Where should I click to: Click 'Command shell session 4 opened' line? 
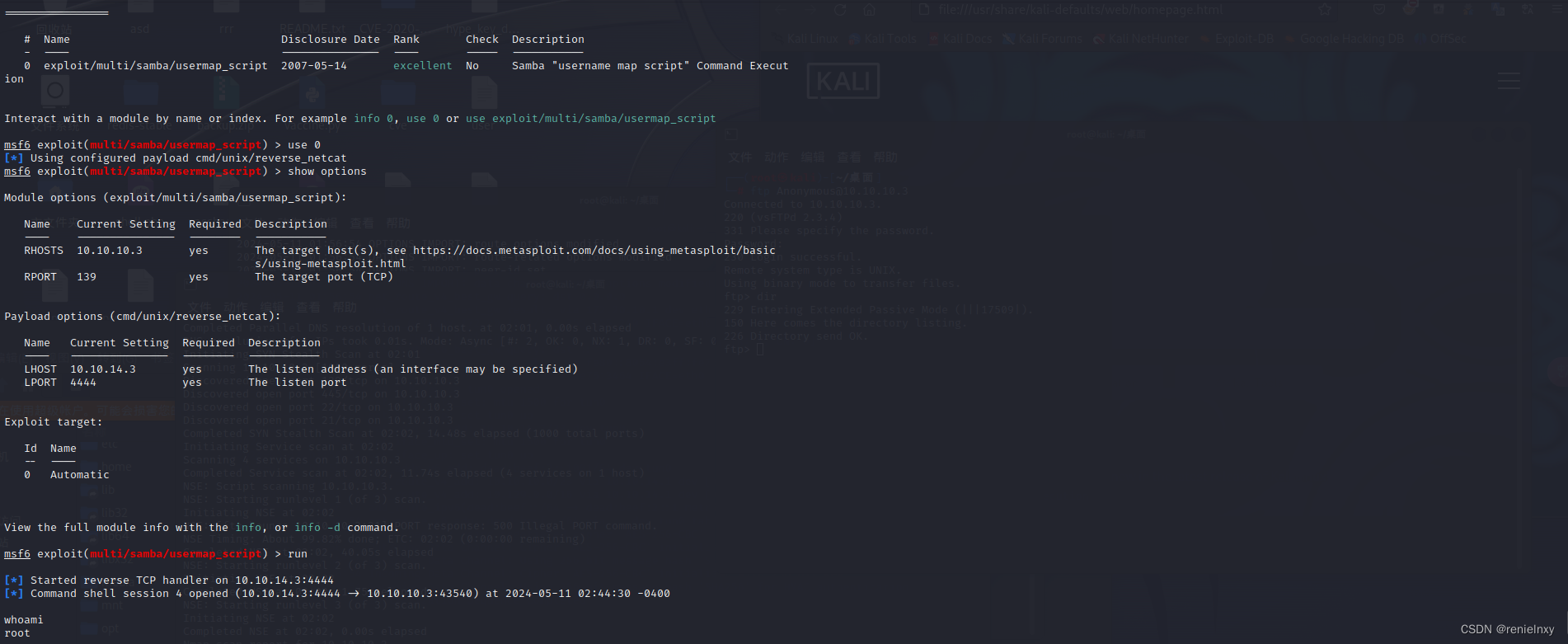[337, 594]
